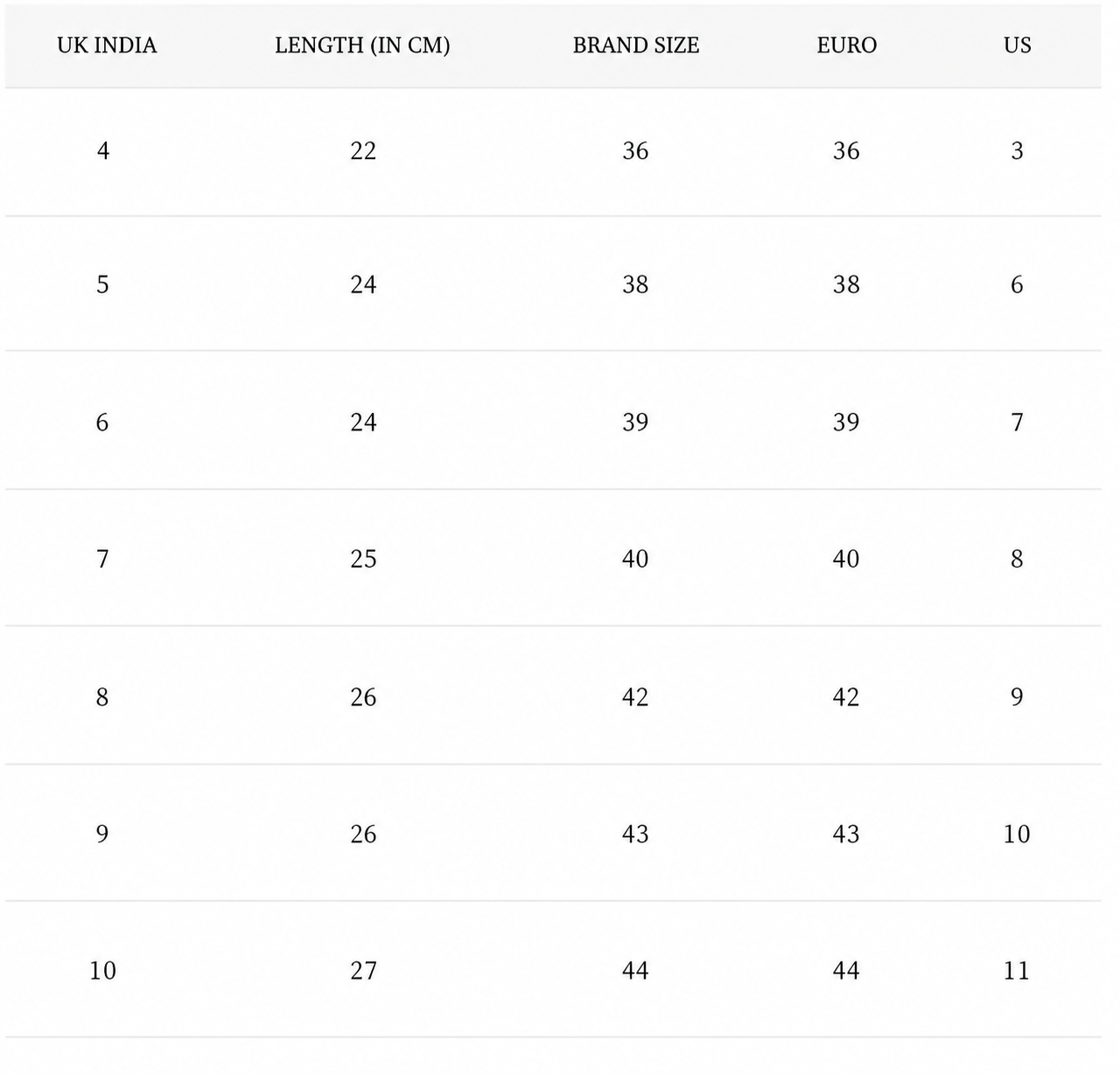
Task: Select Euro size 40 cell
Action: click(x=846, y=559)
